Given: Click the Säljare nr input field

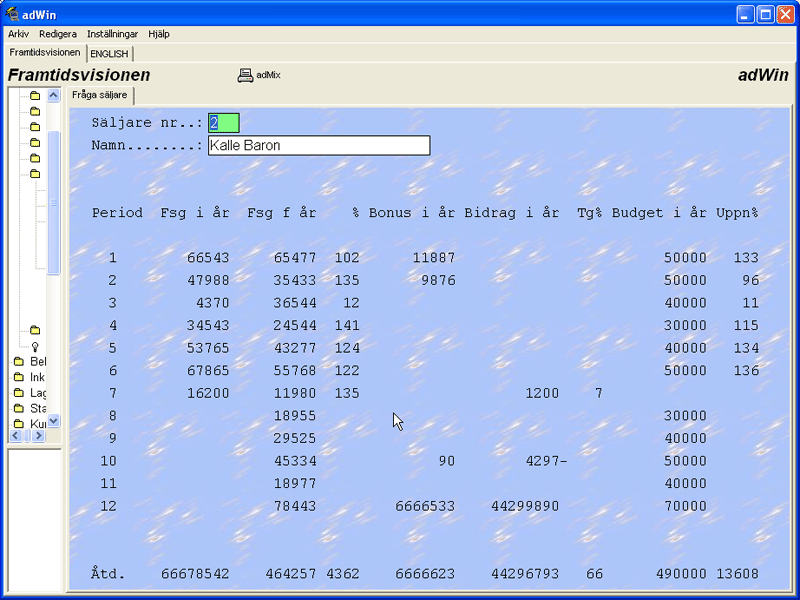Looking at the screenshot, I should 223,122.
